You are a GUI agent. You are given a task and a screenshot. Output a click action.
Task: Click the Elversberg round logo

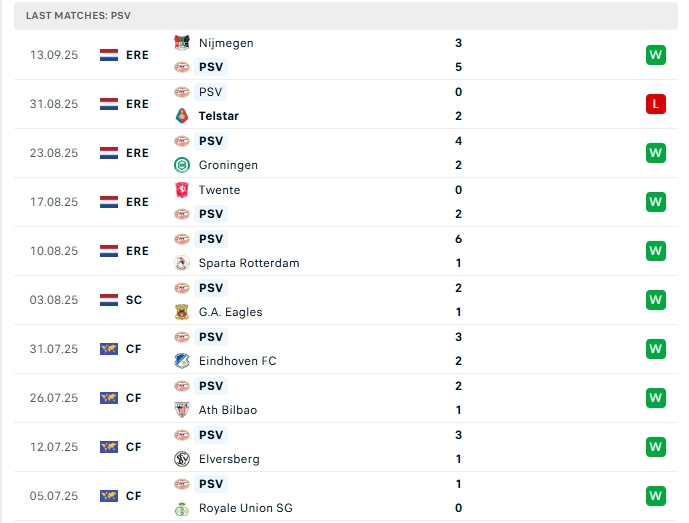(x=181, y=459)
